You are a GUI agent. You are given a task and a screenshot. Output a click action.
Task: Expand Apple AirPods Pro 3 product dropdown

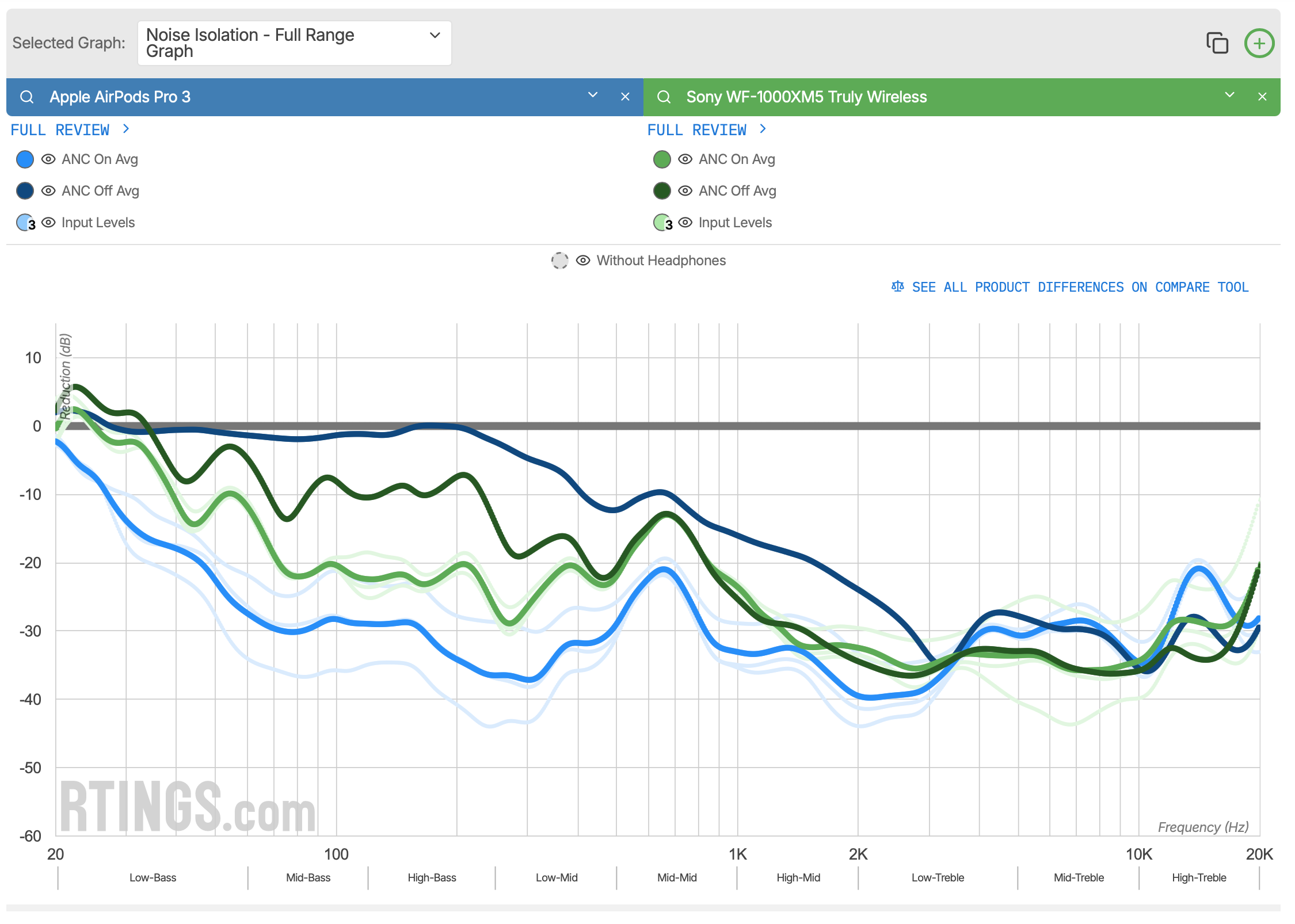point(593,96)
